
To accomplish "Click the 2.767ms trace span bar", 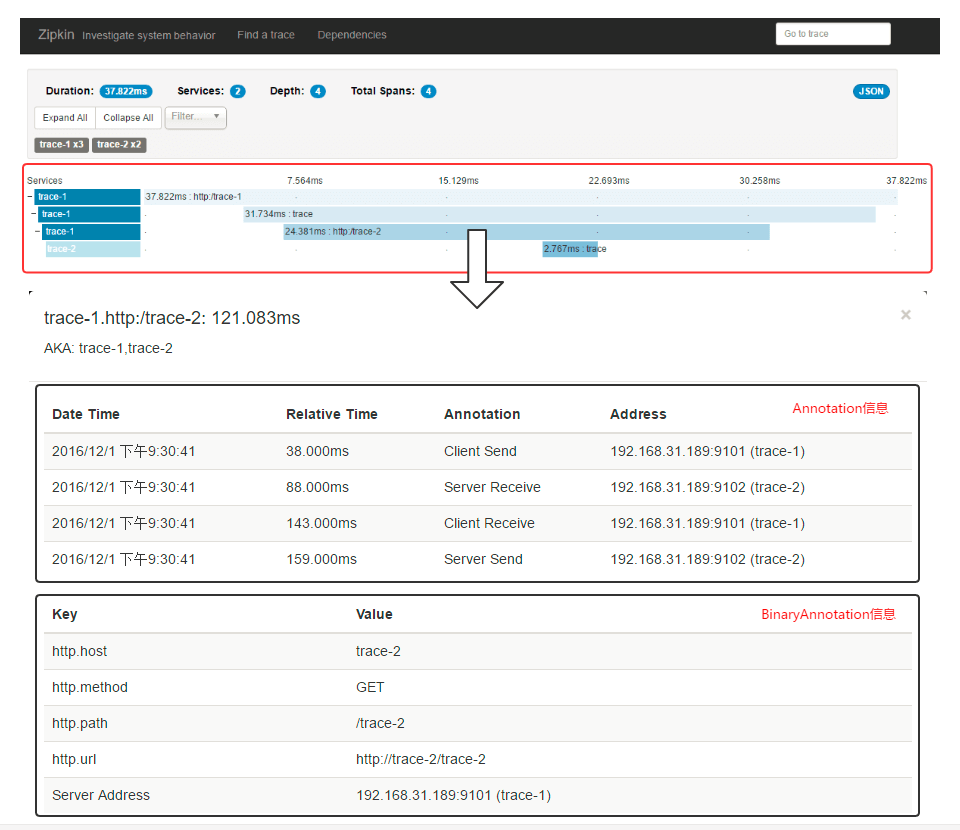I will point(570,249).
